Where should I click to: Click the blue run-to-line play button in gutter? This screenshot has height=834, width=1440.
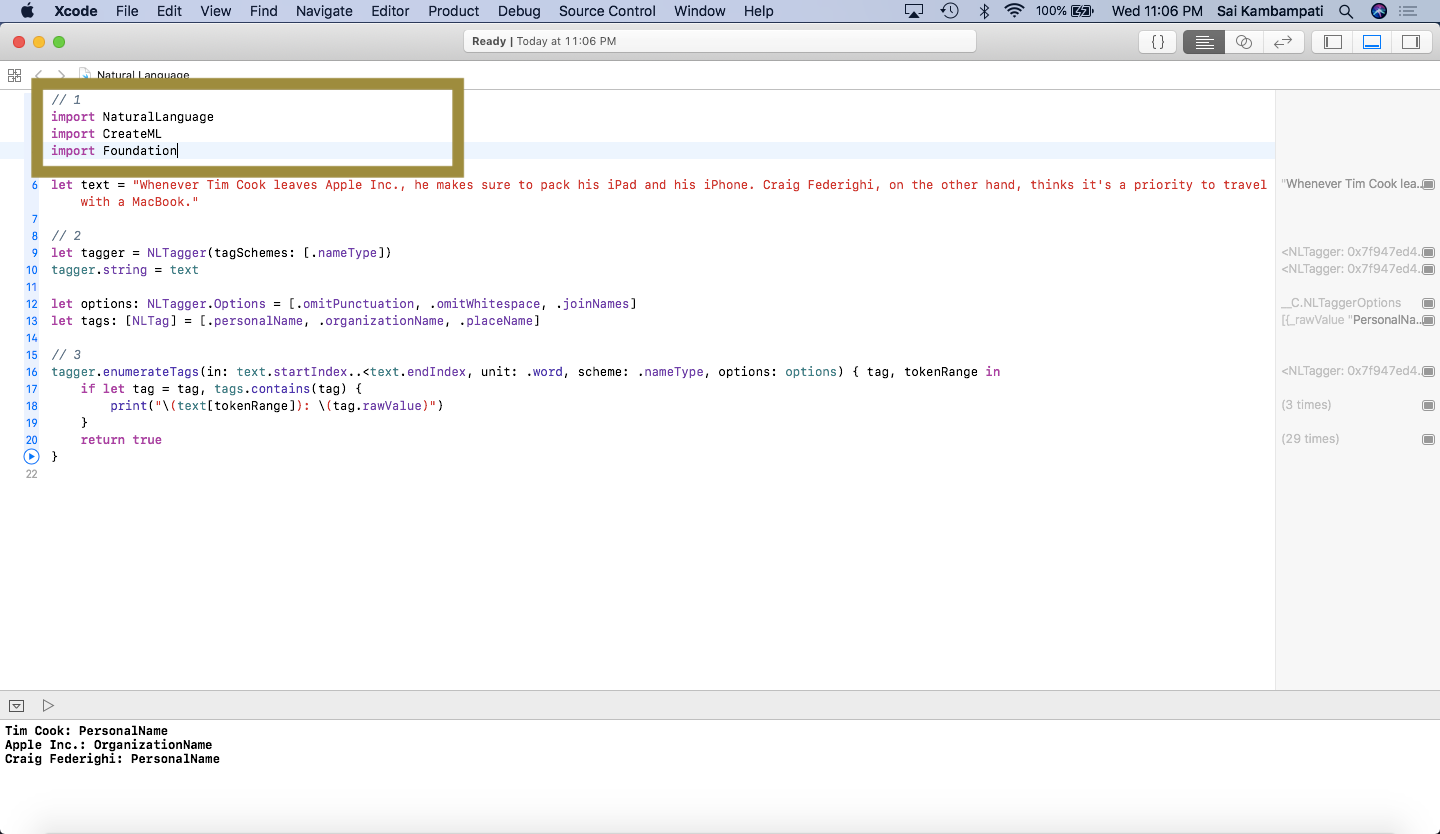pyautogui.click(x=31, y=456)
